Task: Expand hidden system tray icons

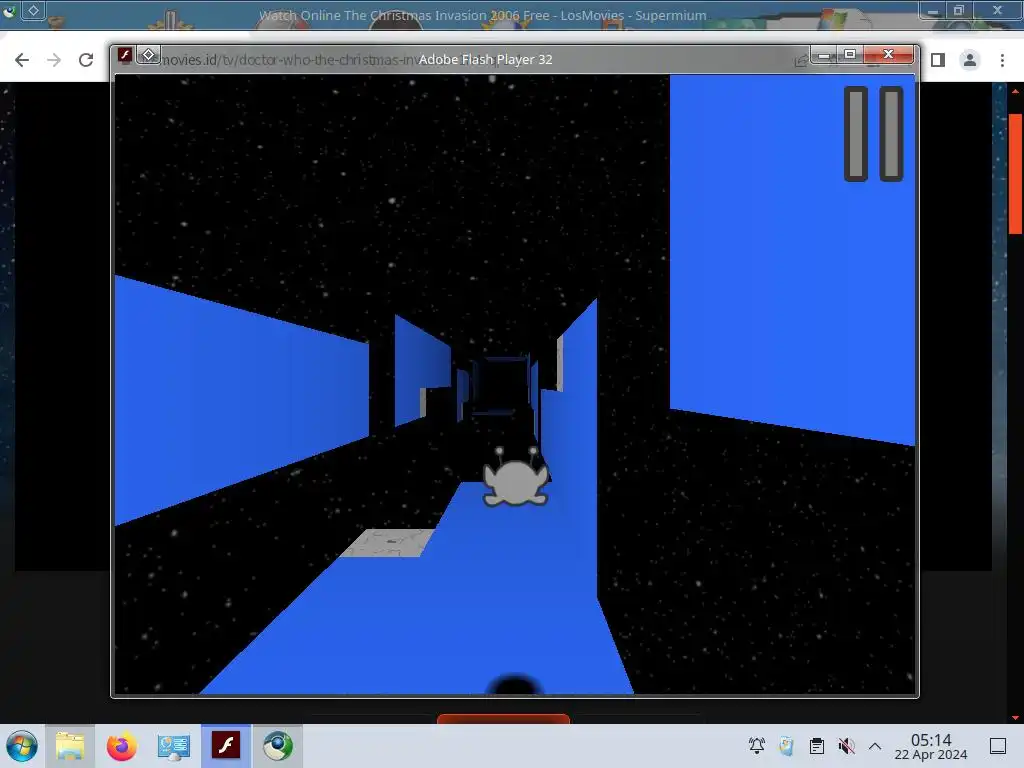Action: (875, 746)
